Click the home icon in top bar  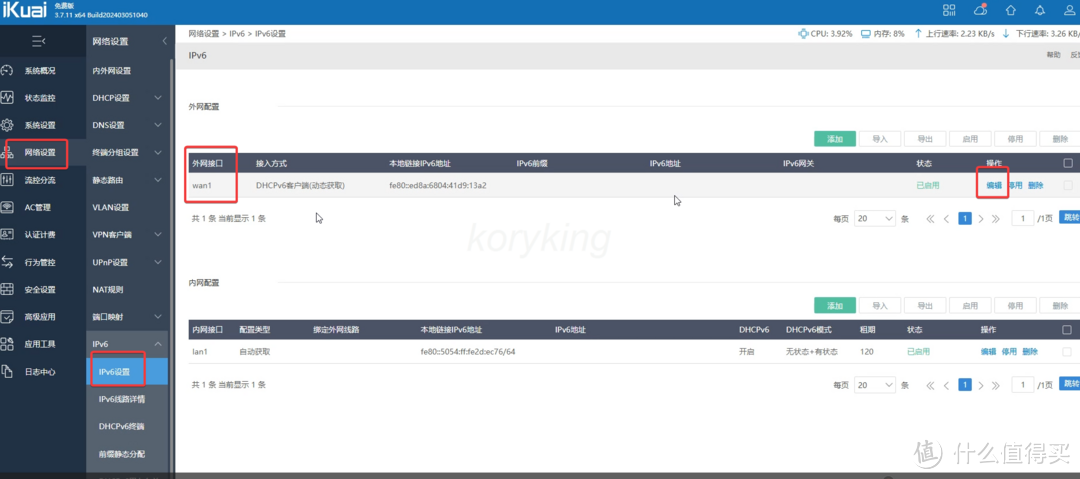tap(1012, 10)
